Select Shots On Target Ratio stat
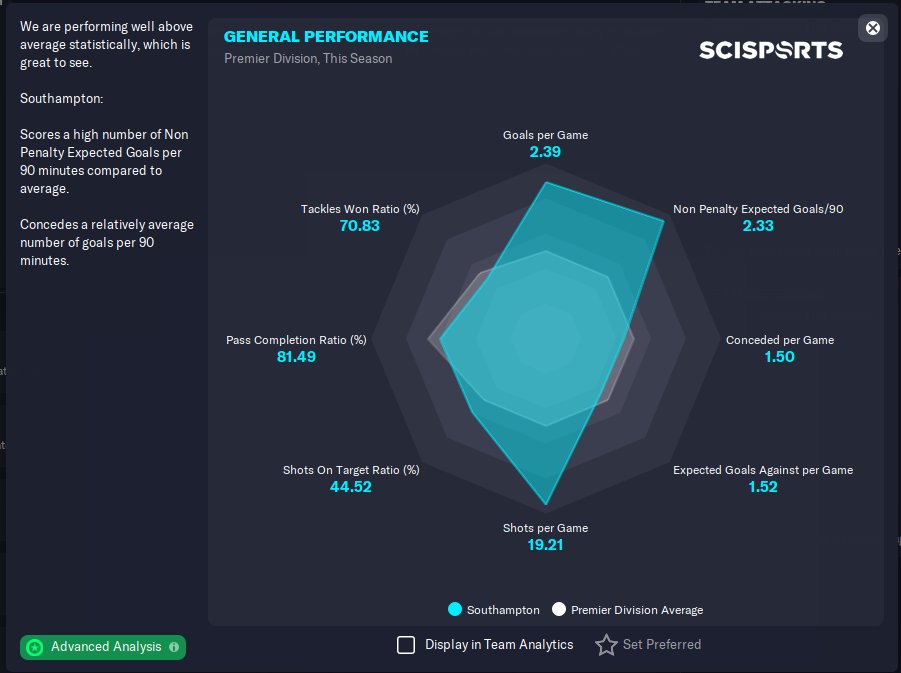This screenshot has width=901, height=673. (x=351, y=478)
